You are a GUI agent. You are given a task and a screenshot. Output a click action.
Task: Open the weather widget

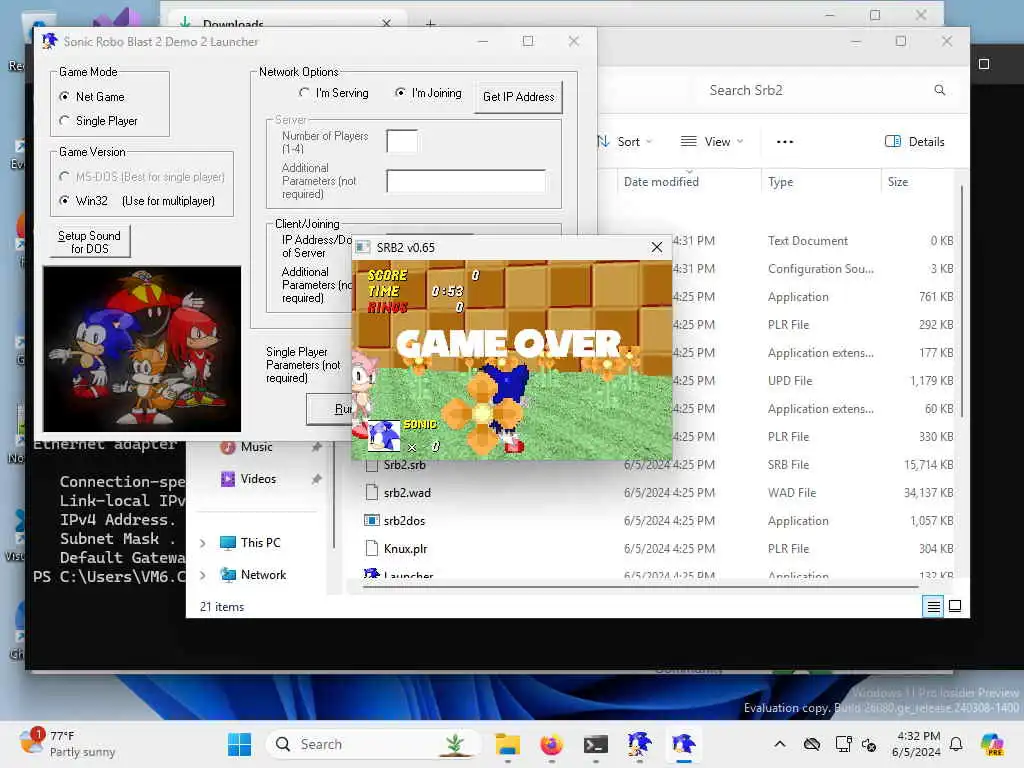(x=67, y=744)
